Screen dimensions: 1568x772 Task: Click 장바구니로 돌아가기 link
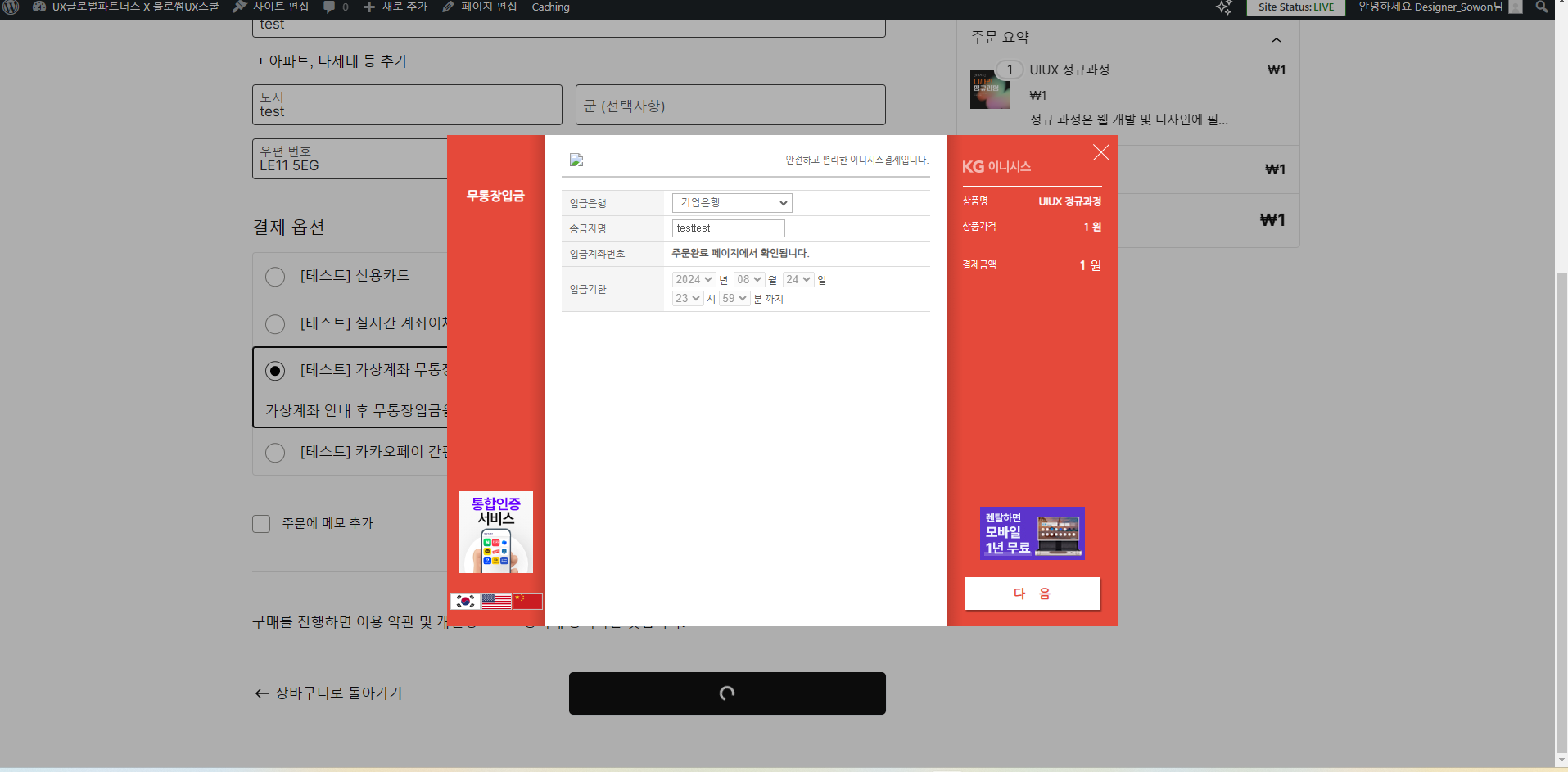pyautogui.click(x=328, y=693)
